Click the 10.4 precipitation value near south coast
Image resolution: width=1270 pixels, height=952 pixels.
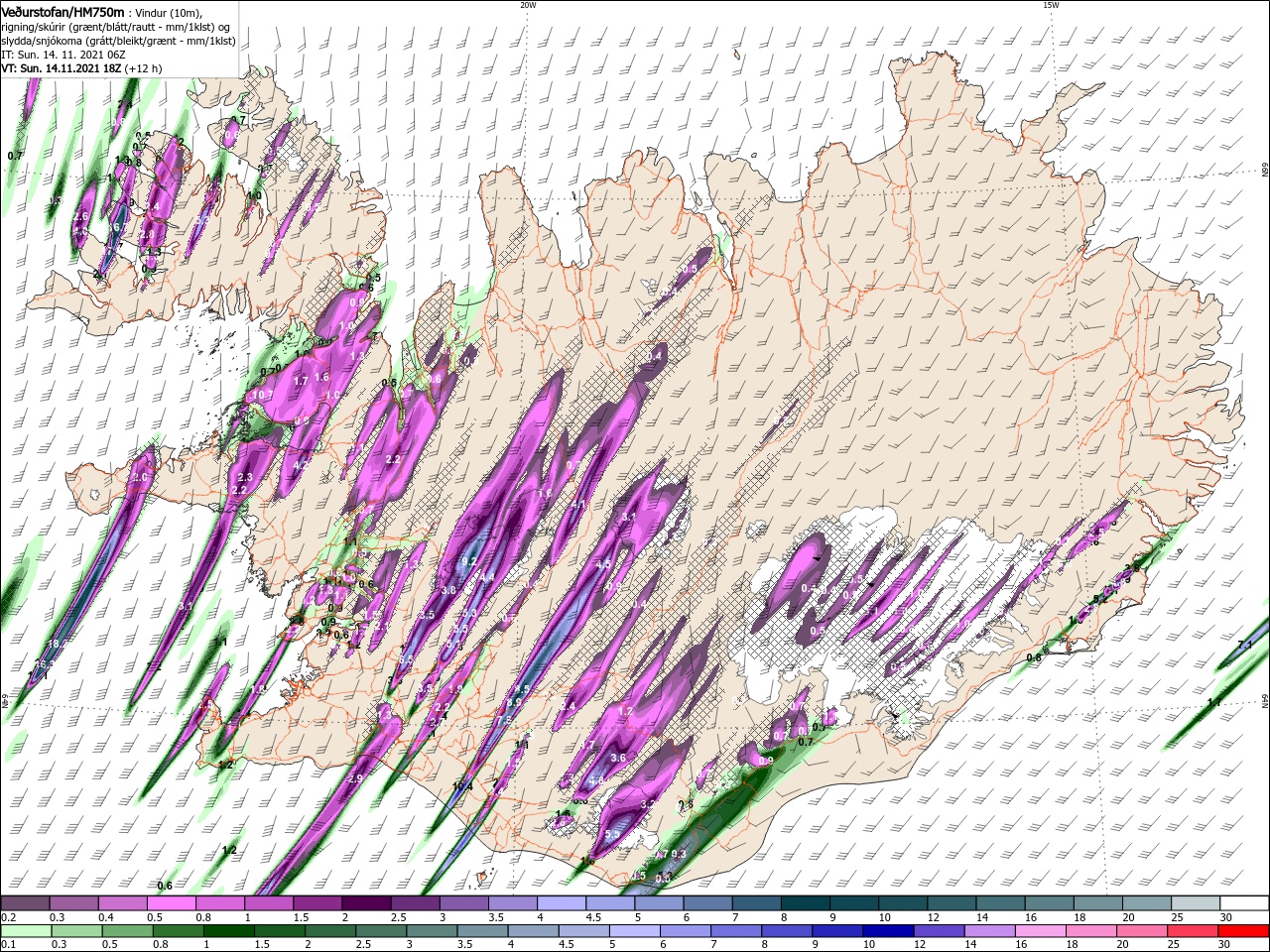click(462, 787)
